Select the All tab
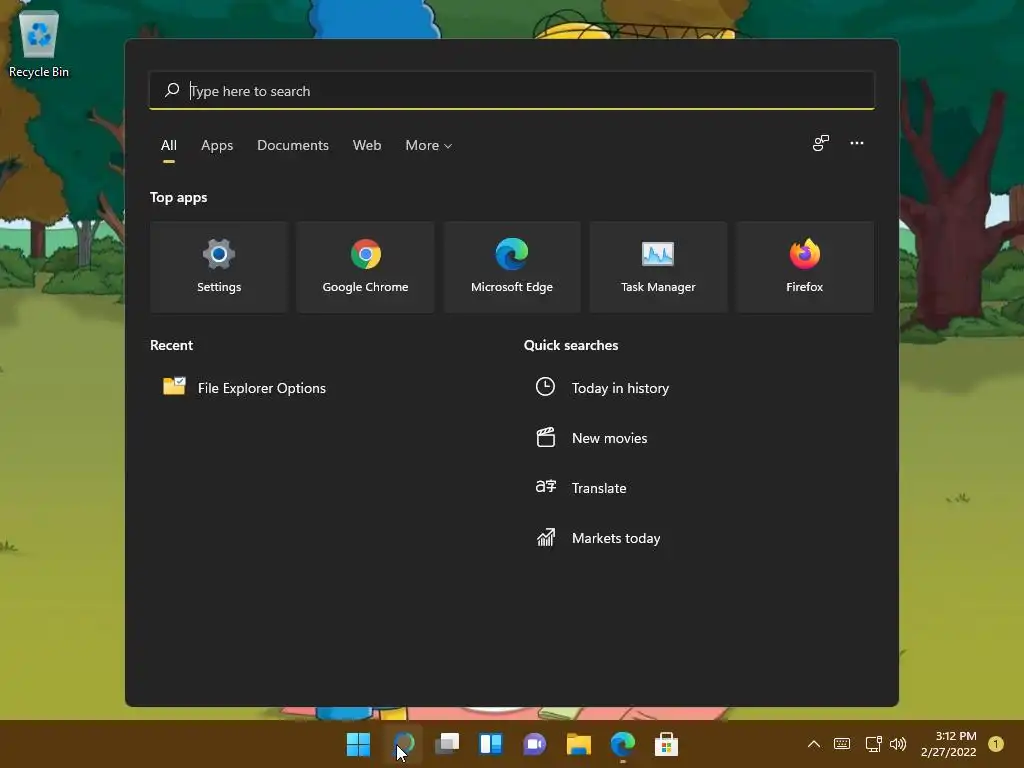 pos(168,146)
